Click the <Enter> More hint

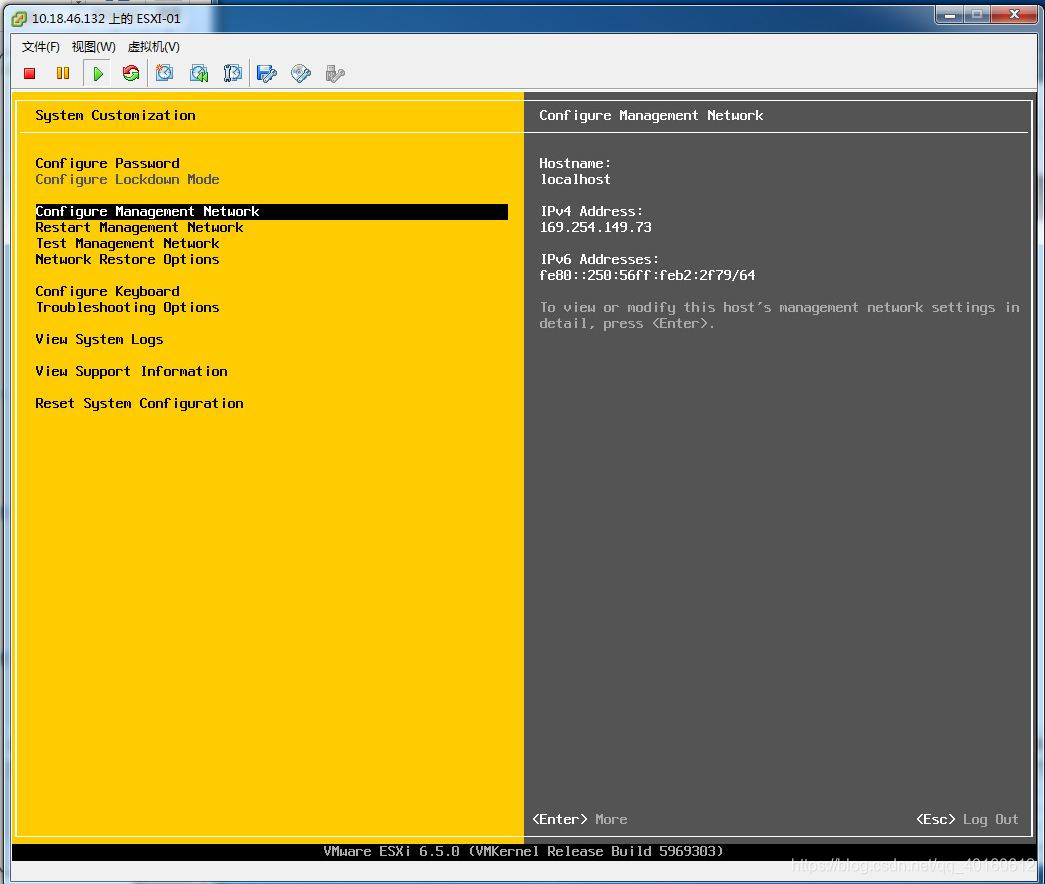[580, 819]
